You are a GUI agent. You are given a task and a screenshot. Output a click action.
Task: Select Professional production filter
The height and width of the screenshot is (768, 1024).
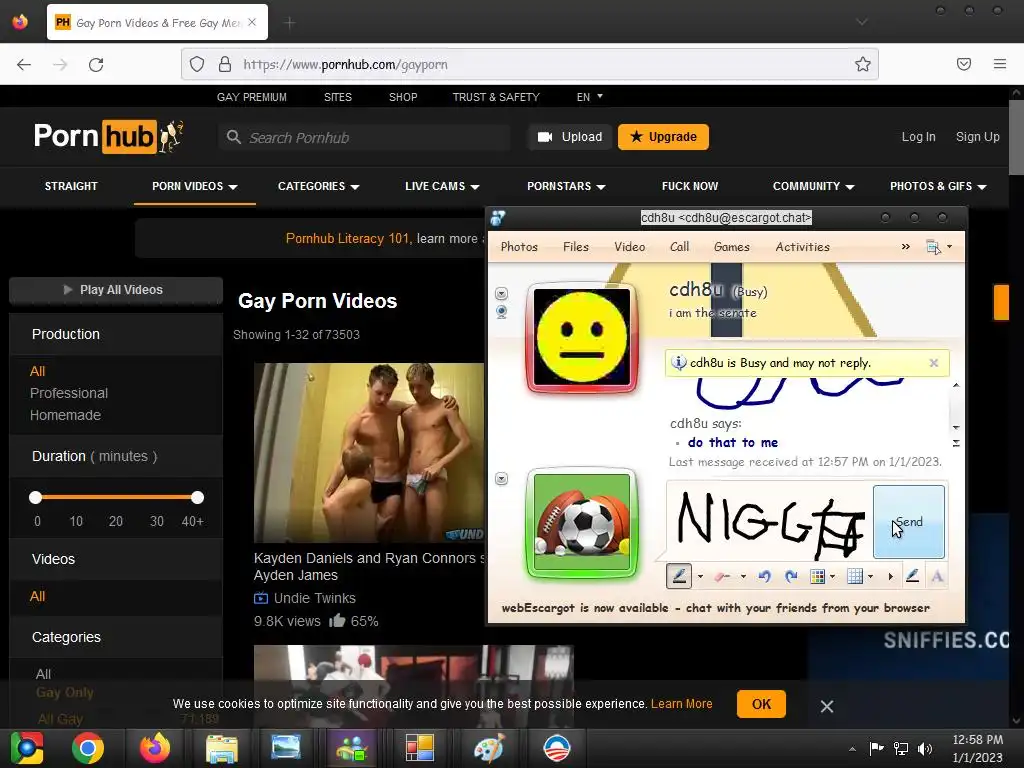[69, 393]
